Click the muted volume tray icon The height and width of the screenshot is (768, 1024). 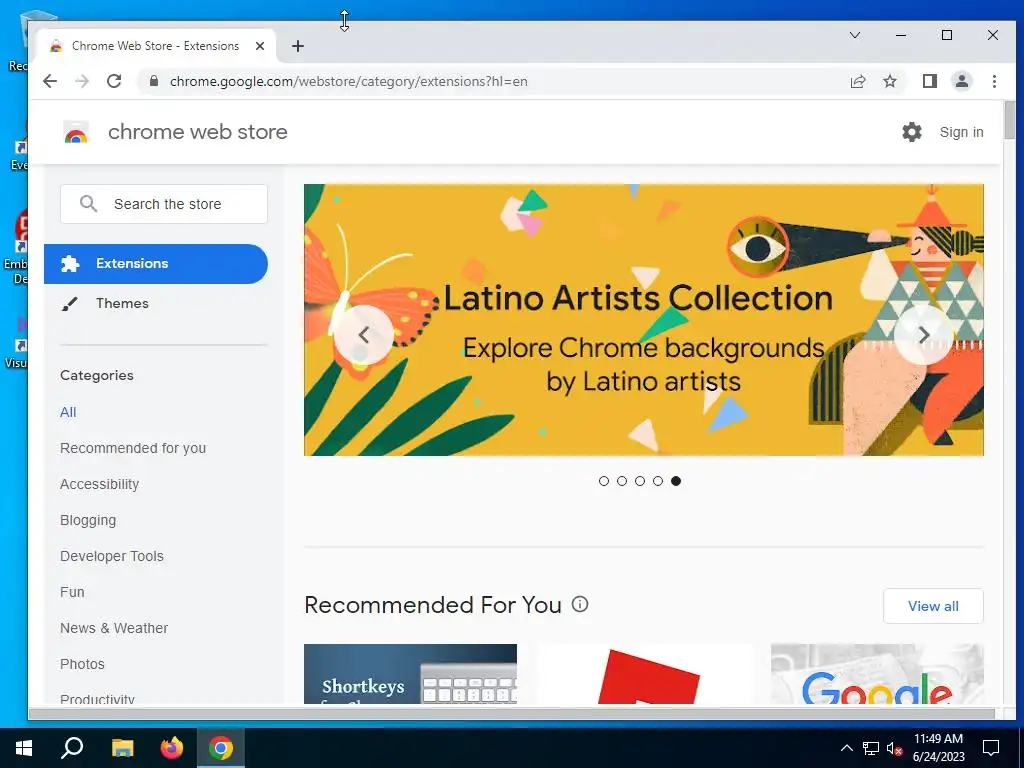(x=894, y=748)
